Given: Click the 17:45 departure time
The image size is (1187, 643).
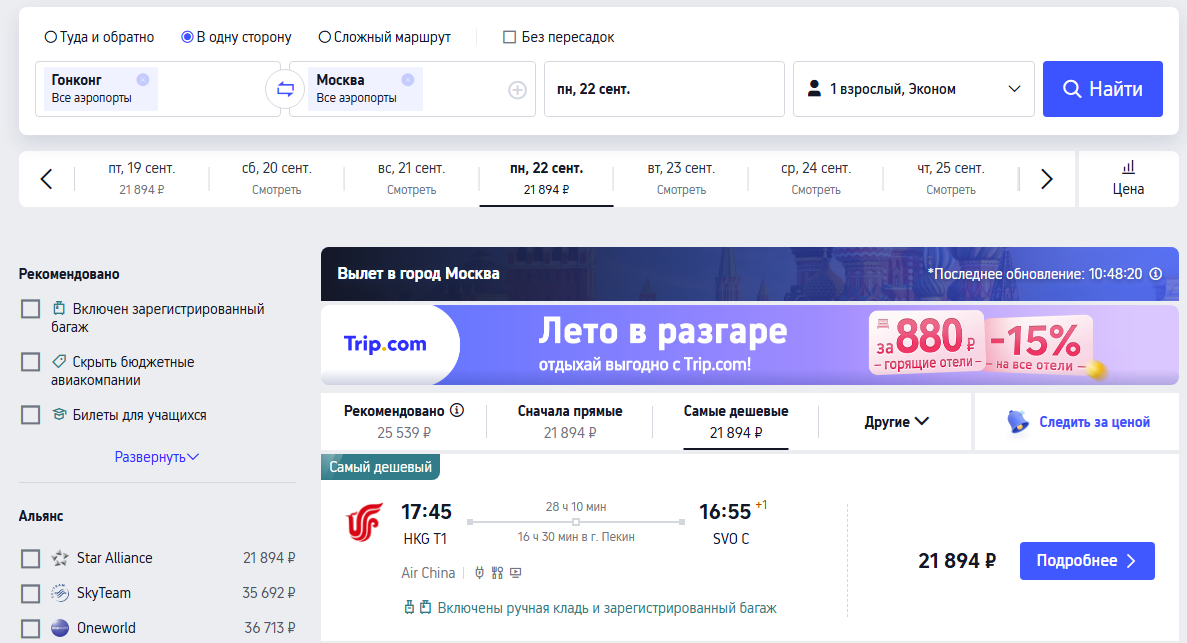Looking at the screenshot, I should pos(426,512).
